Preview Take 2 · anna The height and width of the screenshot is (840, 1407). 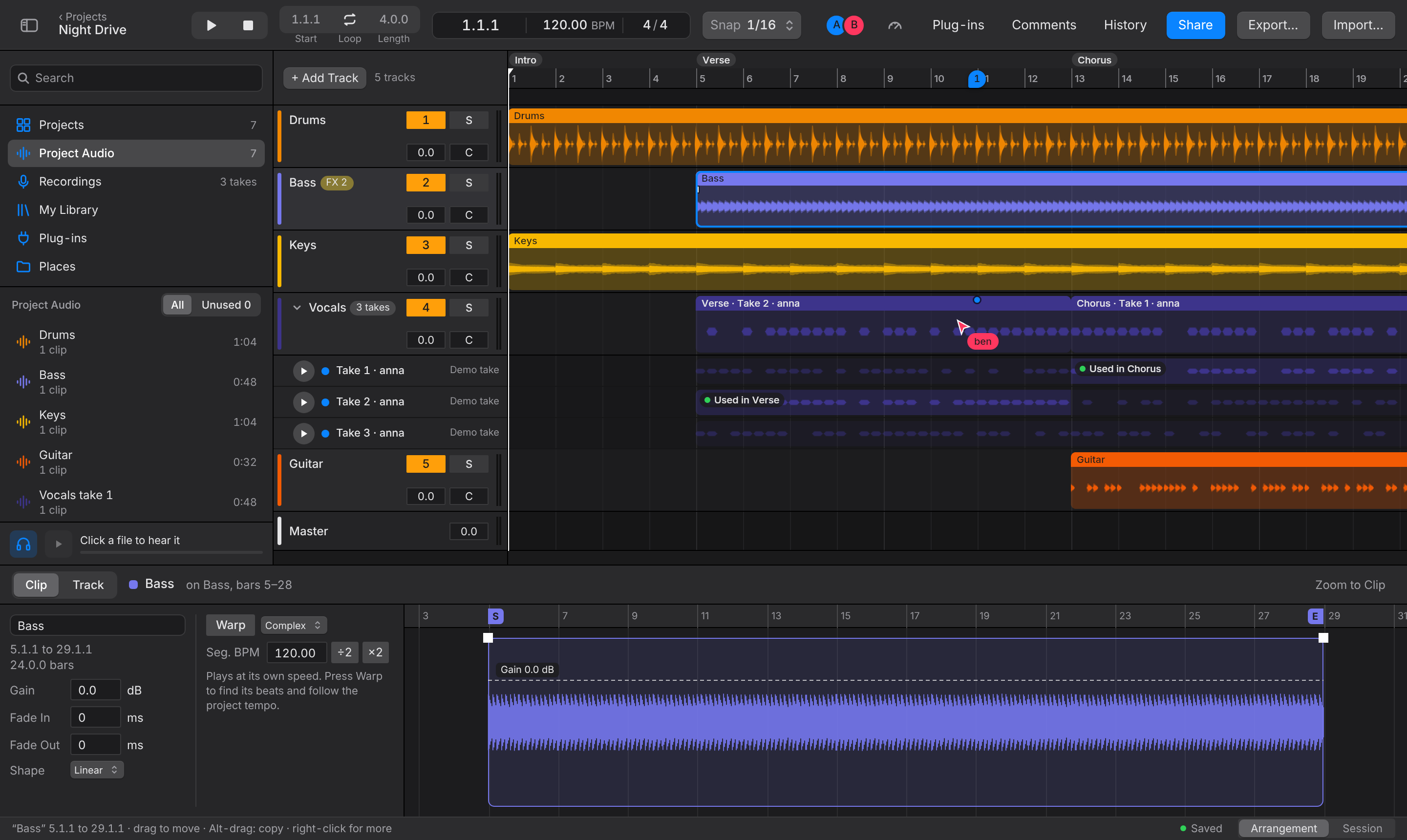pos(303,402)
